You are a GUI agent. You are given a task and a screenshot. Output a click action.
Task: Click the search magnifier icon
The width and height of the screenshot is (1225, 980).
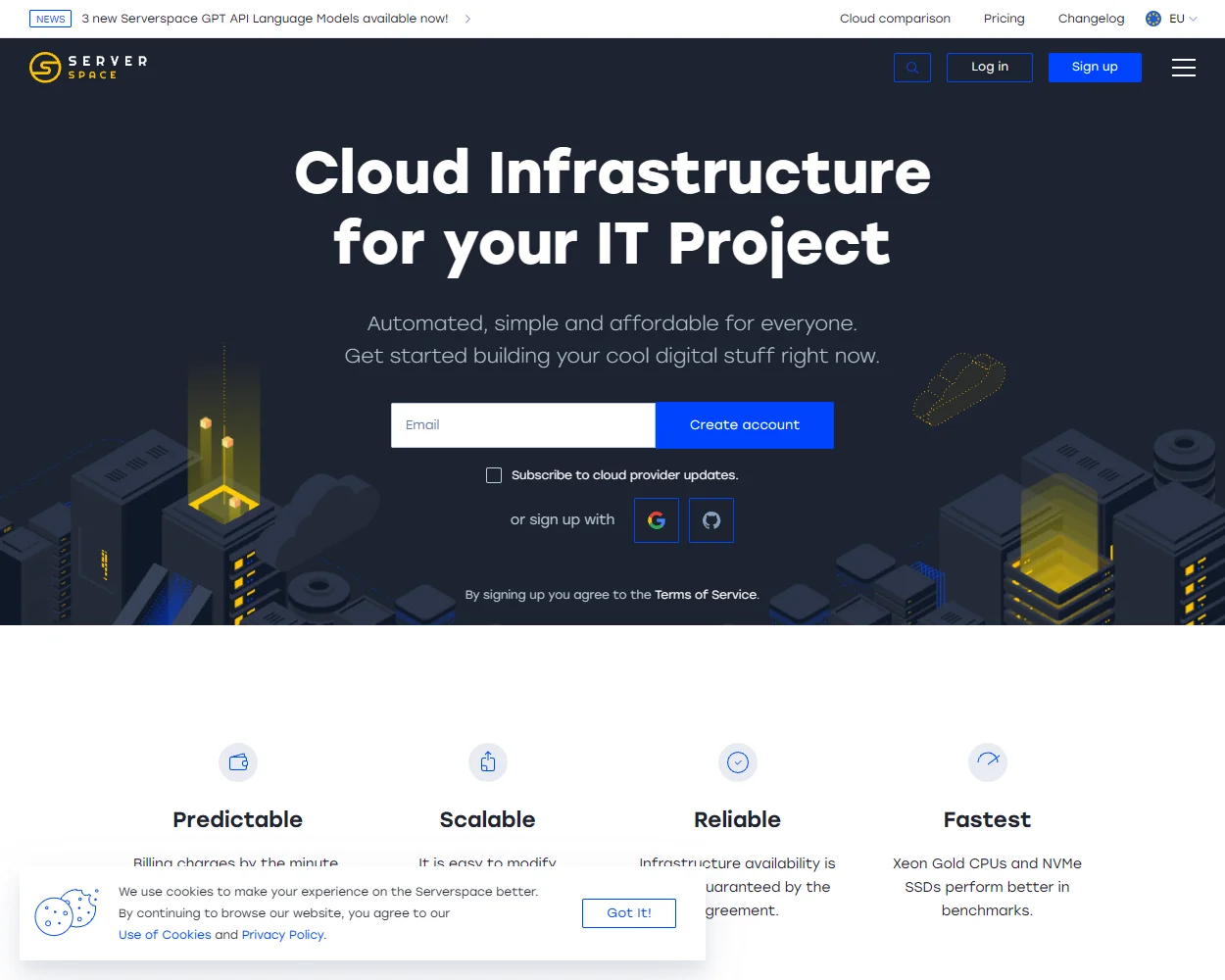[911, 68]
